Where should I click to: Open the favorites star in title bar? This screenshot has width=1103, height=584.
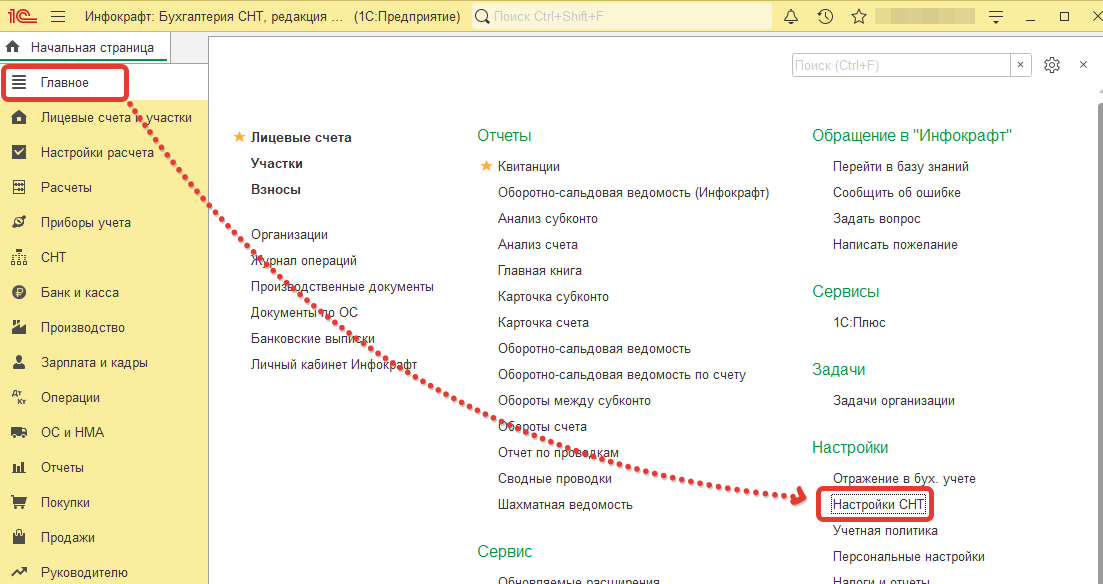[858, 17]
